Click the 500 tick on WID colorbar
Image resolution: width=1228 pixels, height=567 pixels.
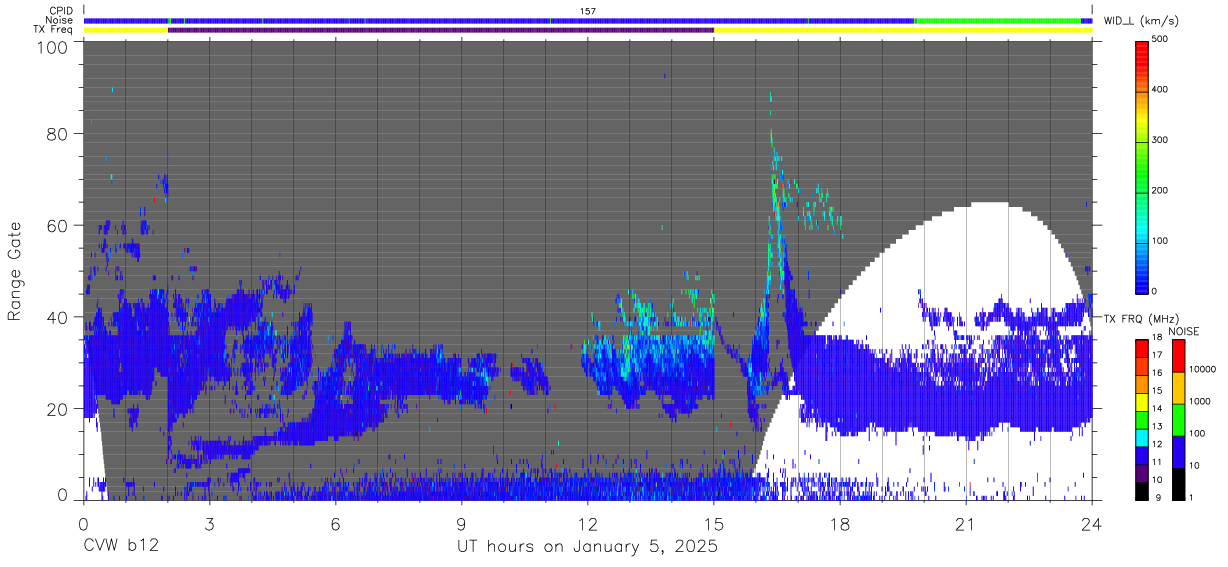(1161, 41)
